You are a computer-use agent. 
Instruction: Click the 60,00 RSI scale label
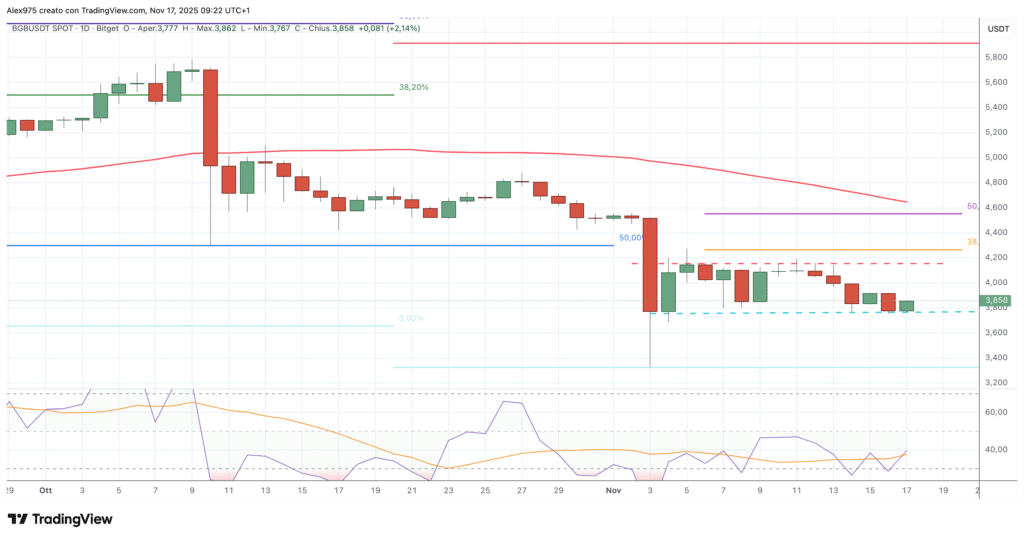pyautogui.click(x=996, y=412)
